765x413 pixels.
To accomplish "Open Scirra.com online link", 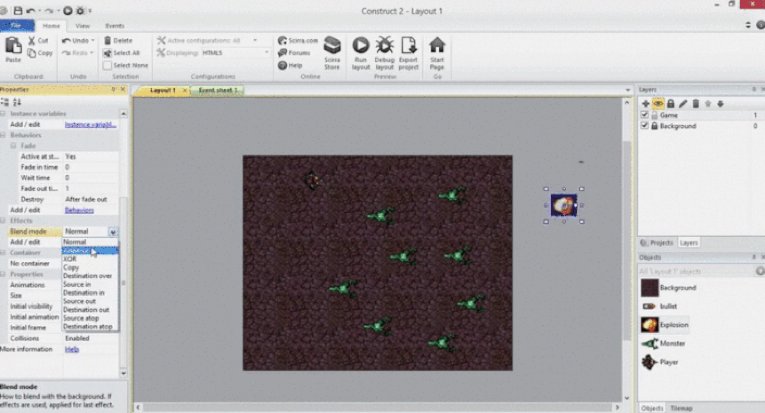I will [298, 40].
